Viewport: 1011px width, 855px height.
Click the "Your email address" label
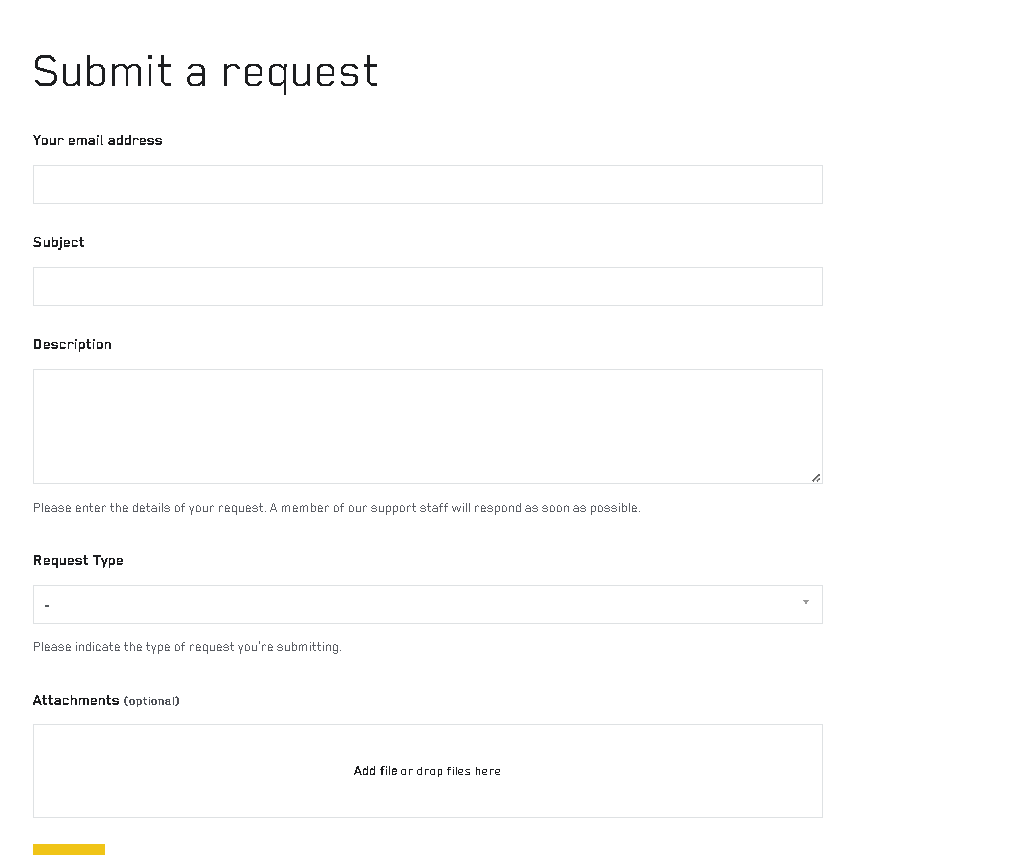97,140
